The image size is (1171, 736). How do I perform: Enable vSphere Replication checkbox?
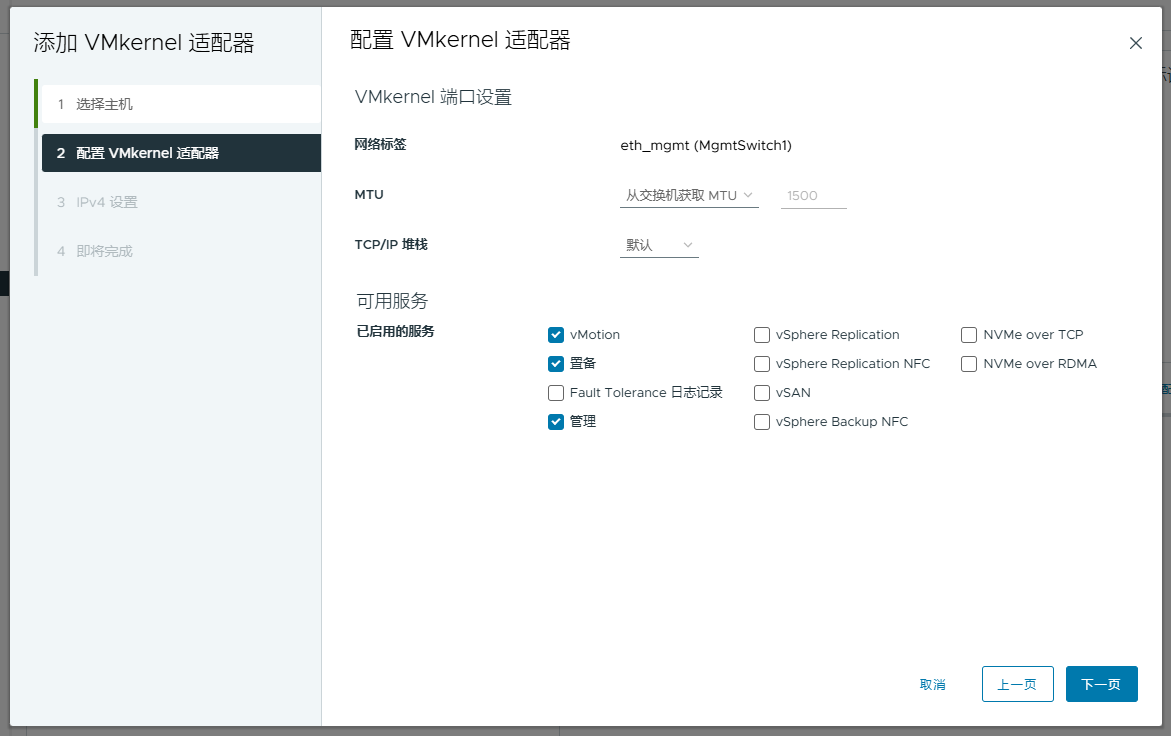click(x=762, y=334)
